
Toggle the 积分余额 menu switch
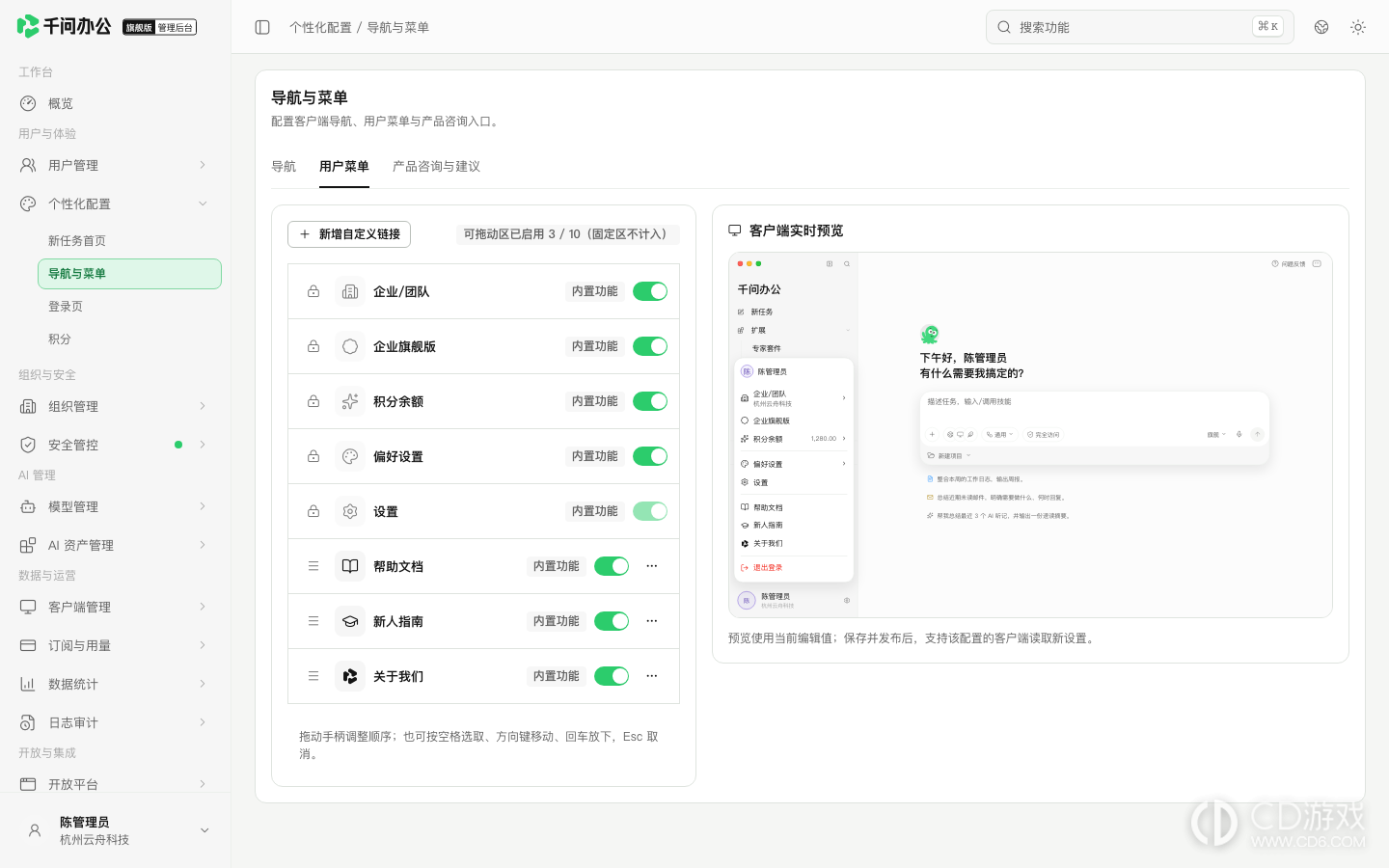pos(650,401)
